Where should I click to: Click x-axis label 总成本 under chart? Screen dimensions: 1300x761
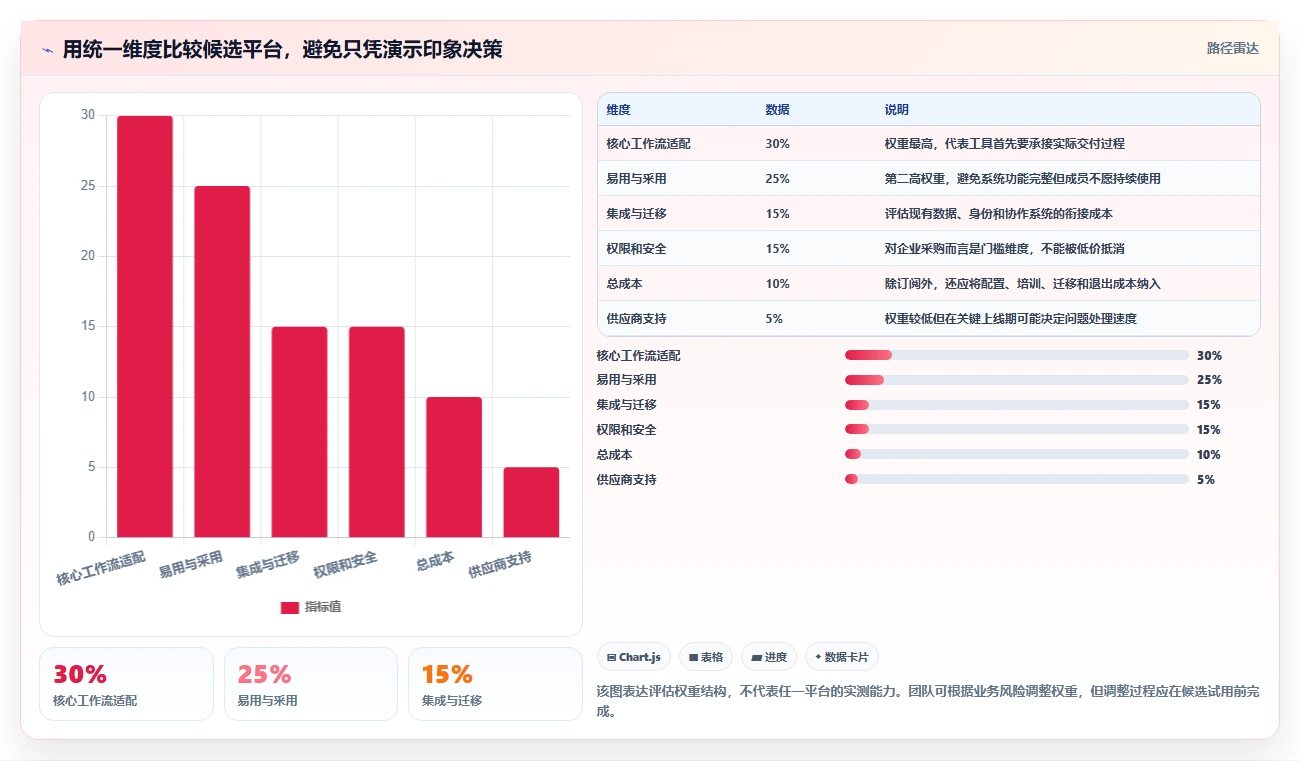(435, 561)
